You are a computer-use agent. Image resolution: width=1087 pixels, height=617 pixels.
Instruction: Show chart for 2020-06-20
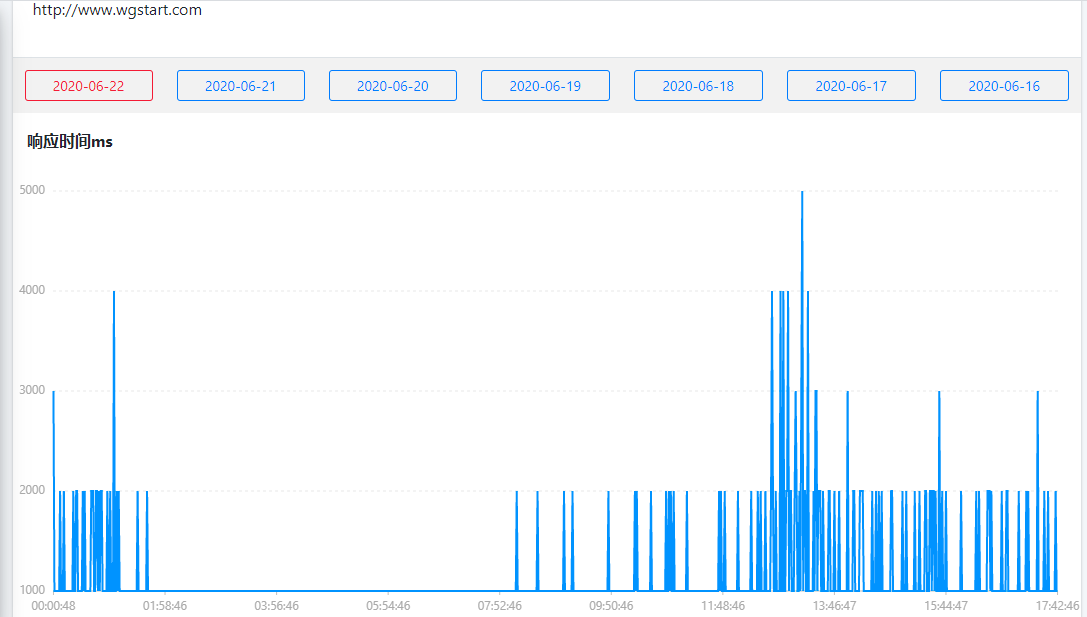tap(393, 85)
